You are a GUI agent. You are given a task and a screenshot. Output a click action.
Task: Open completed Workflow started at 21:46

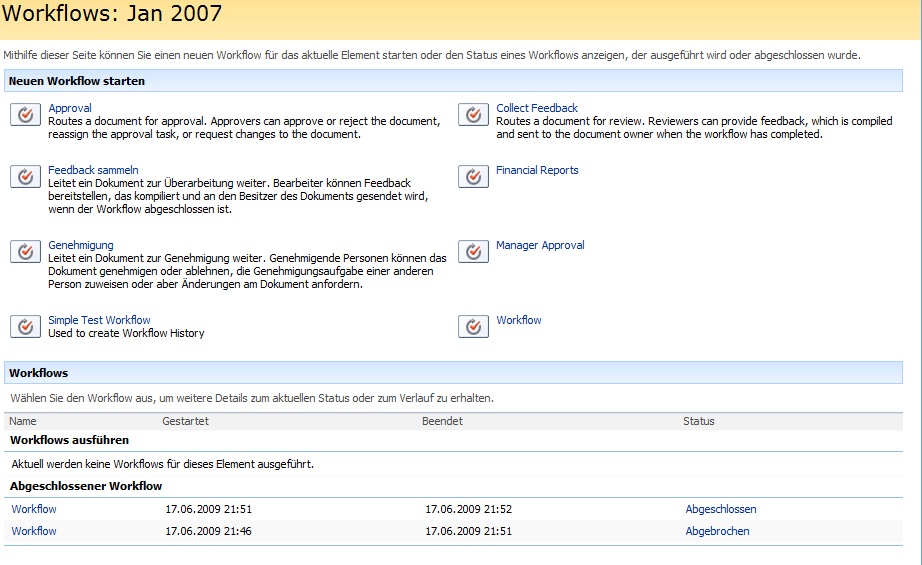coord(34,531)
